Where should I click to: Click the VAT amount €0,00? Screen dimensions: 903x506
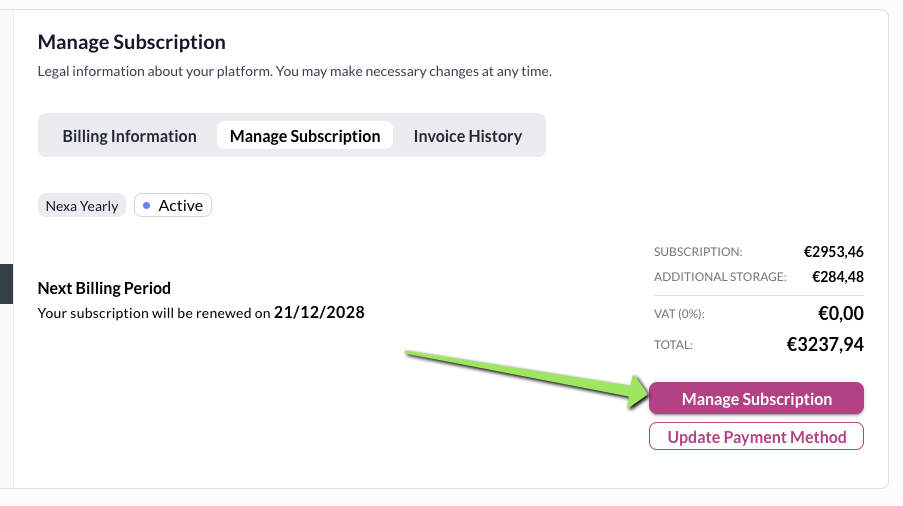pos(840,314)
